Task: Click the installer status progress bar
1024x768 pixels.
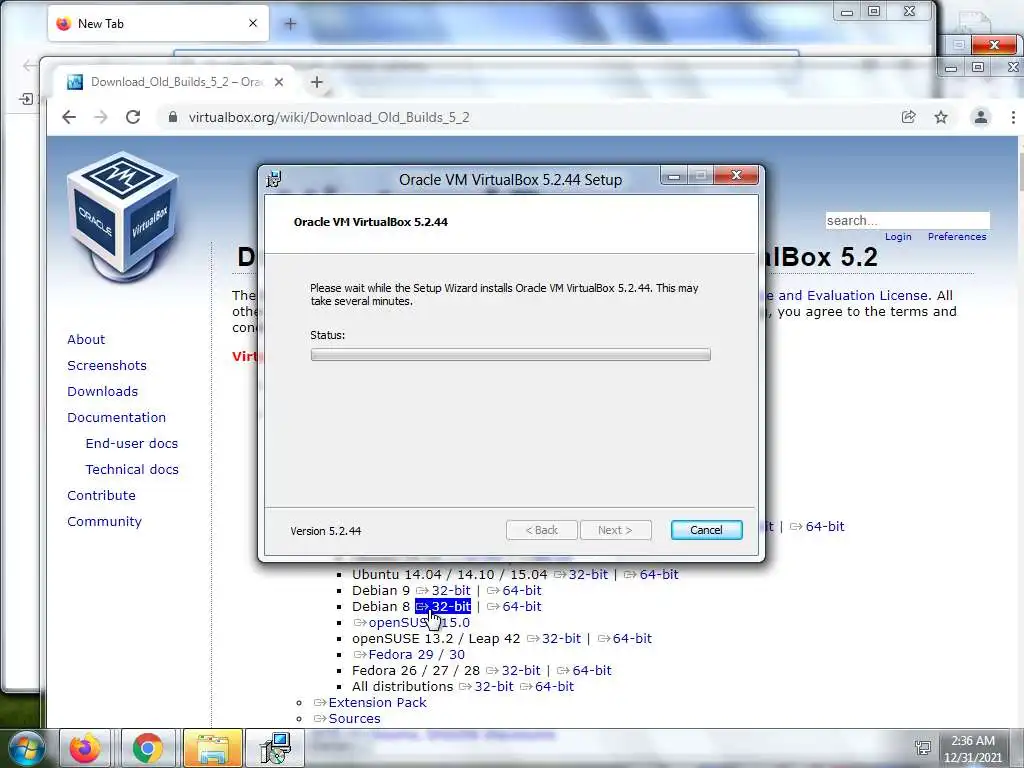Action: [510, 355]
